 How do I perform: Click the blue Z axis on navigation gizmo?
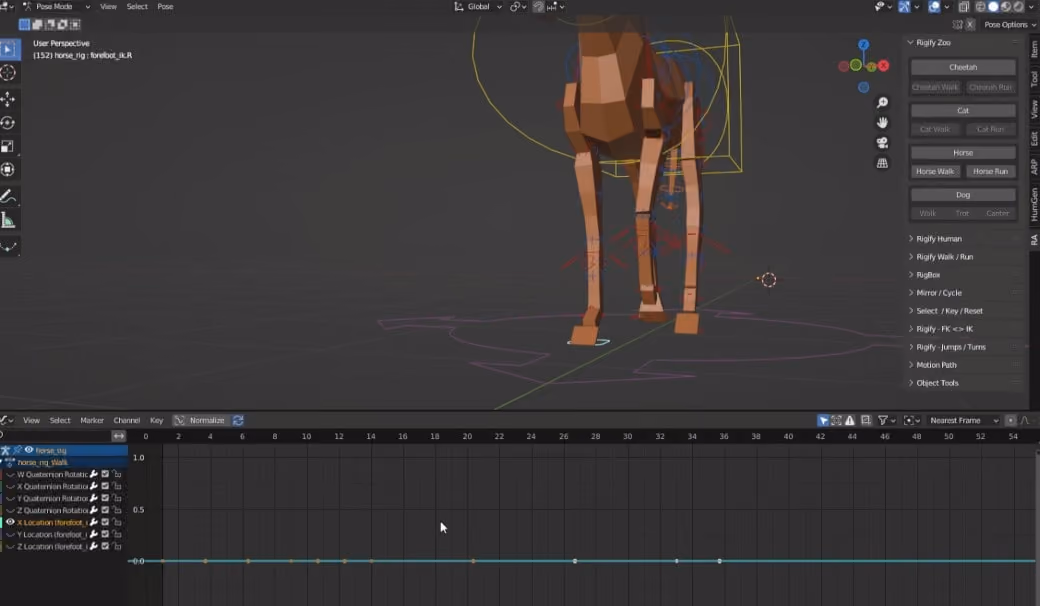863,44
